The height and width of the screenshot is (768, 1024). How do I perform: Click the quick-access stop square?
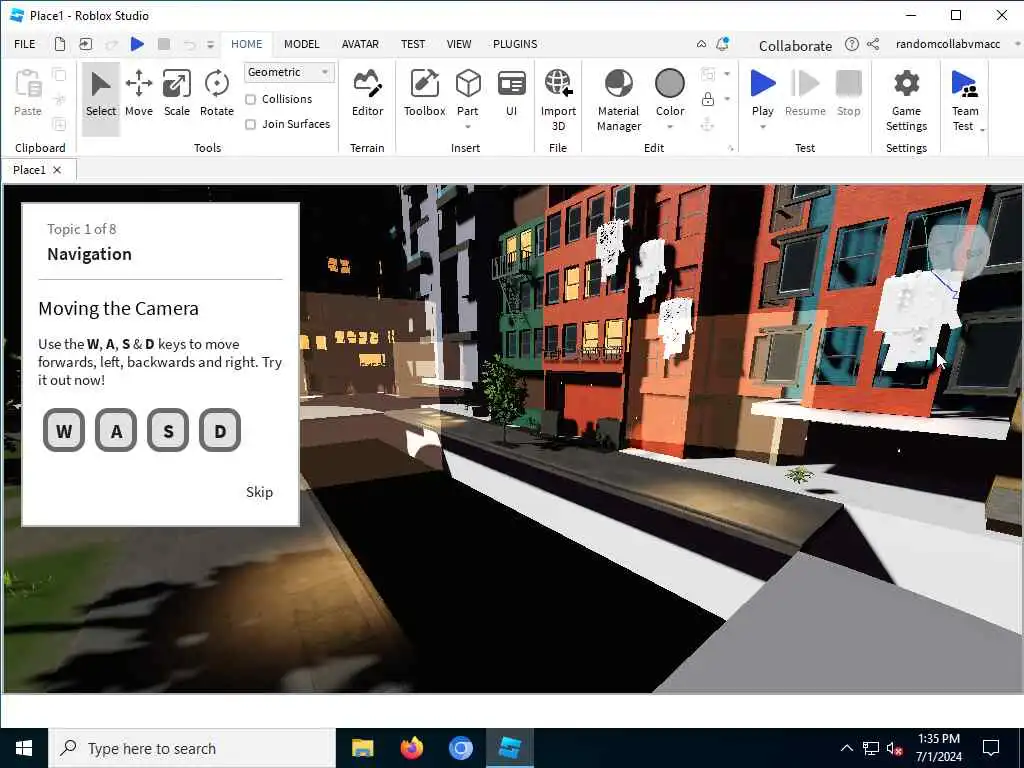click(x=164, y=44)
